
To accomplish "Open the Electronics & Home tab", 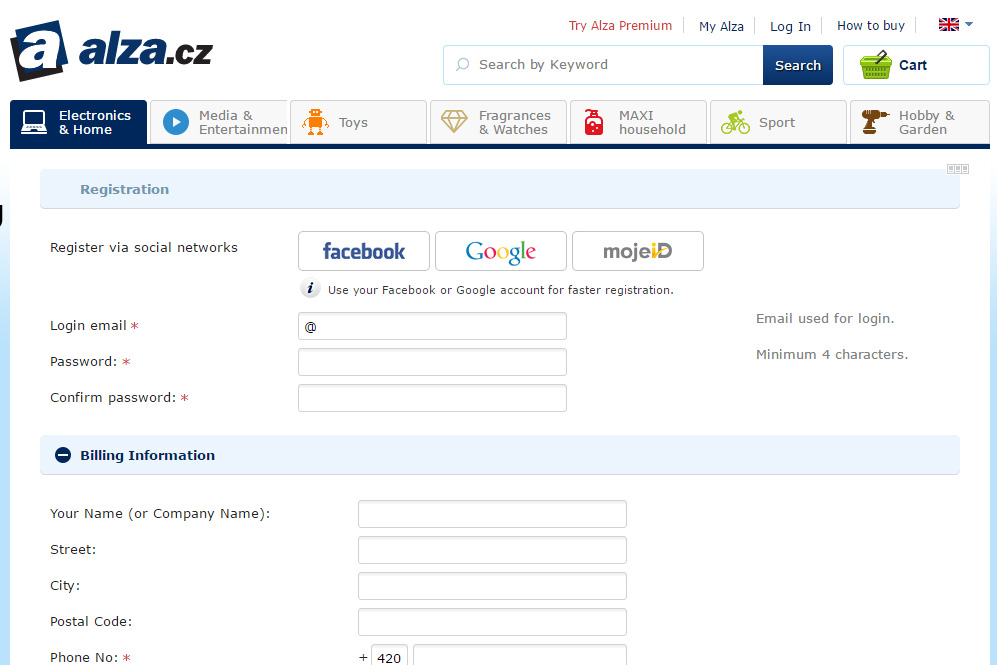I will coord(78,122).
